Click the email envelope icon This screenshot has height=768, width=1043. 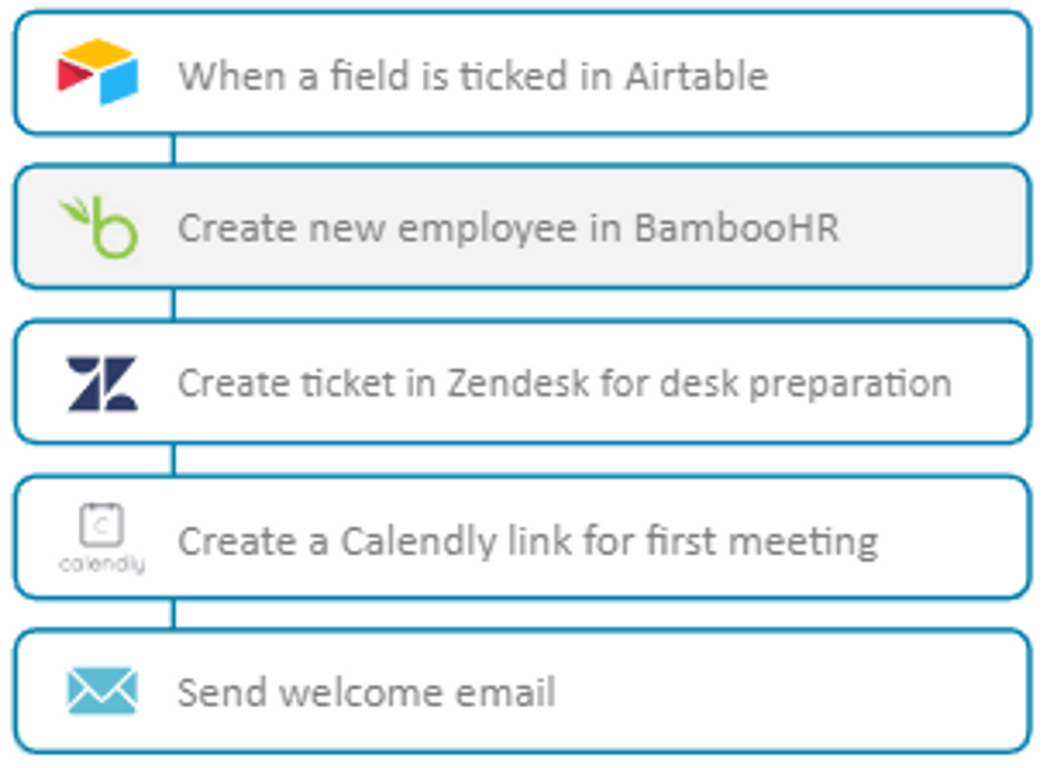[102, 692]
